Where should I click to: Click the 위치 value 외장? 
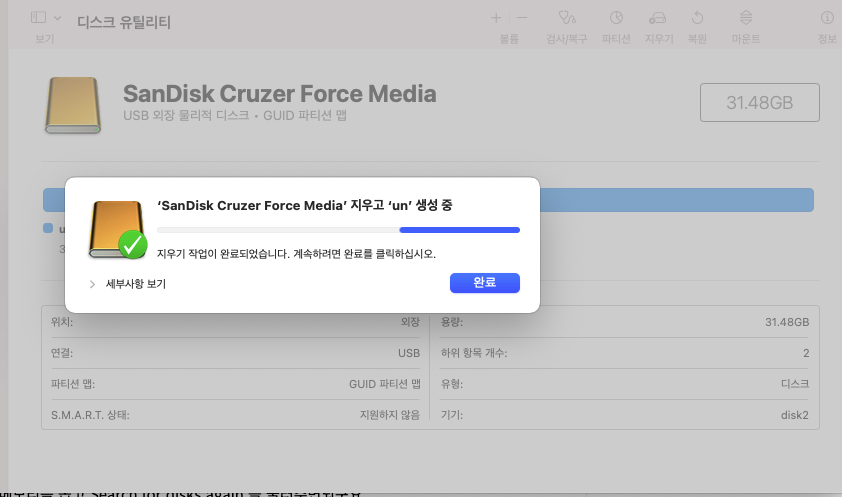pyautogui.click(x=410, y=322)
